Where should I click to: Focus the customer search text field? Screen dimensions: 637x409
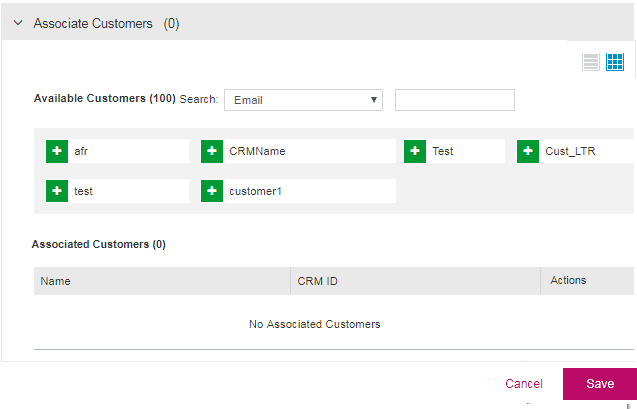(x=454, y=100)
